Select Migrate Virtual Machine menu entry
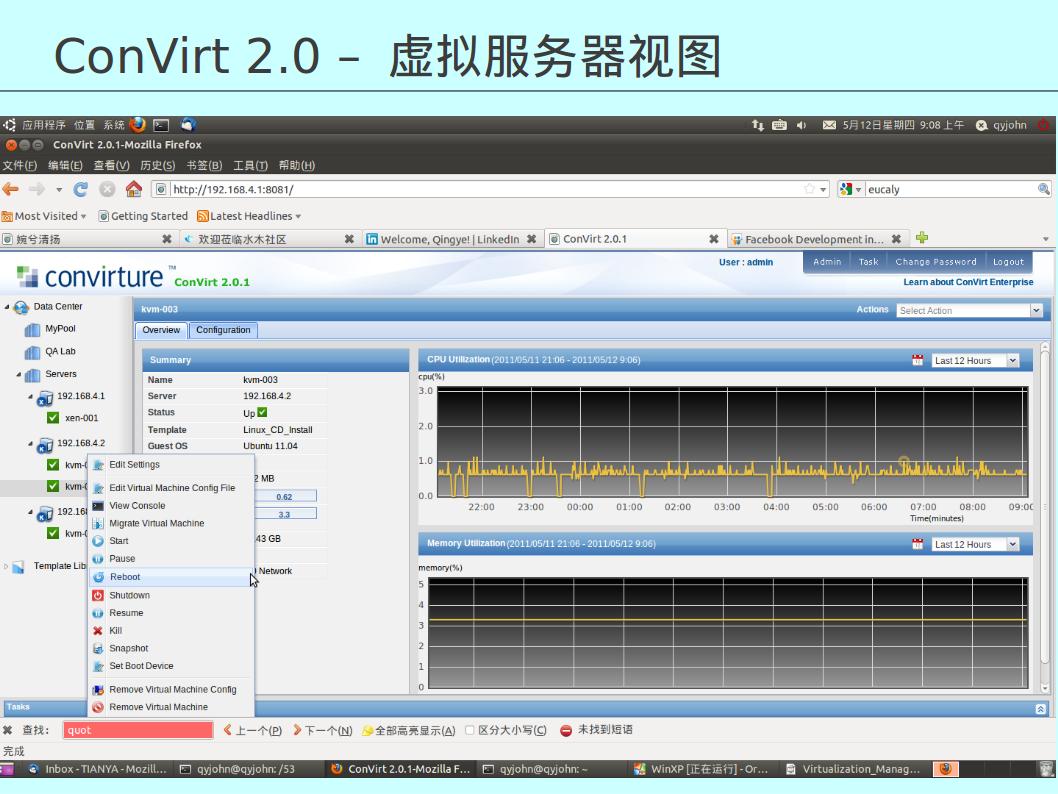Image resolution: width=1058 pixels, height=794 pixels. [x=156, y=523]
